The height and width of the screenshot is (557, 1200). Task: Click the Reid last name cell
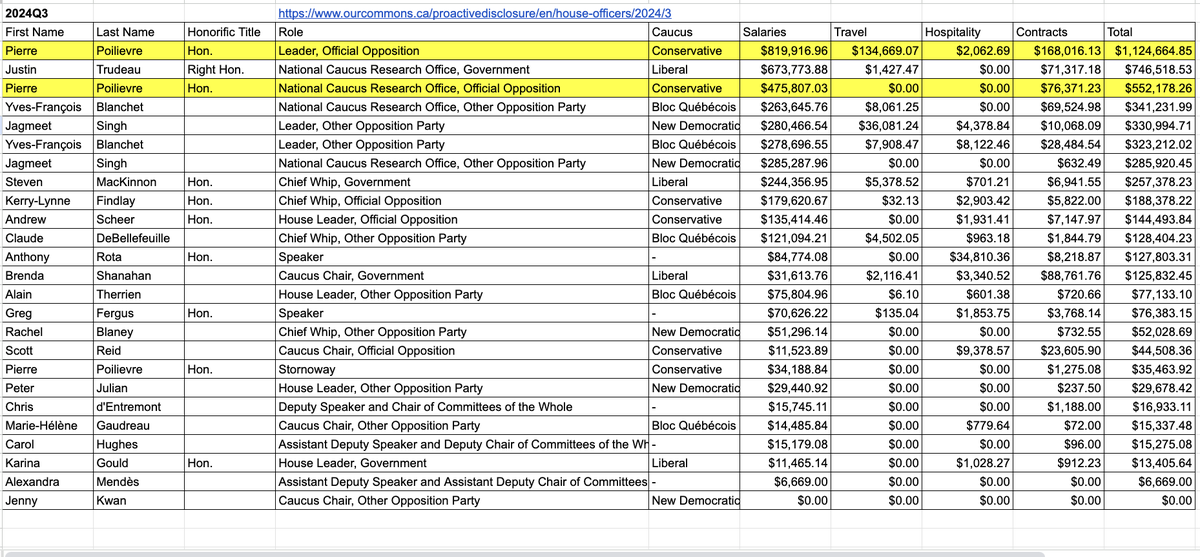(137, 351)
